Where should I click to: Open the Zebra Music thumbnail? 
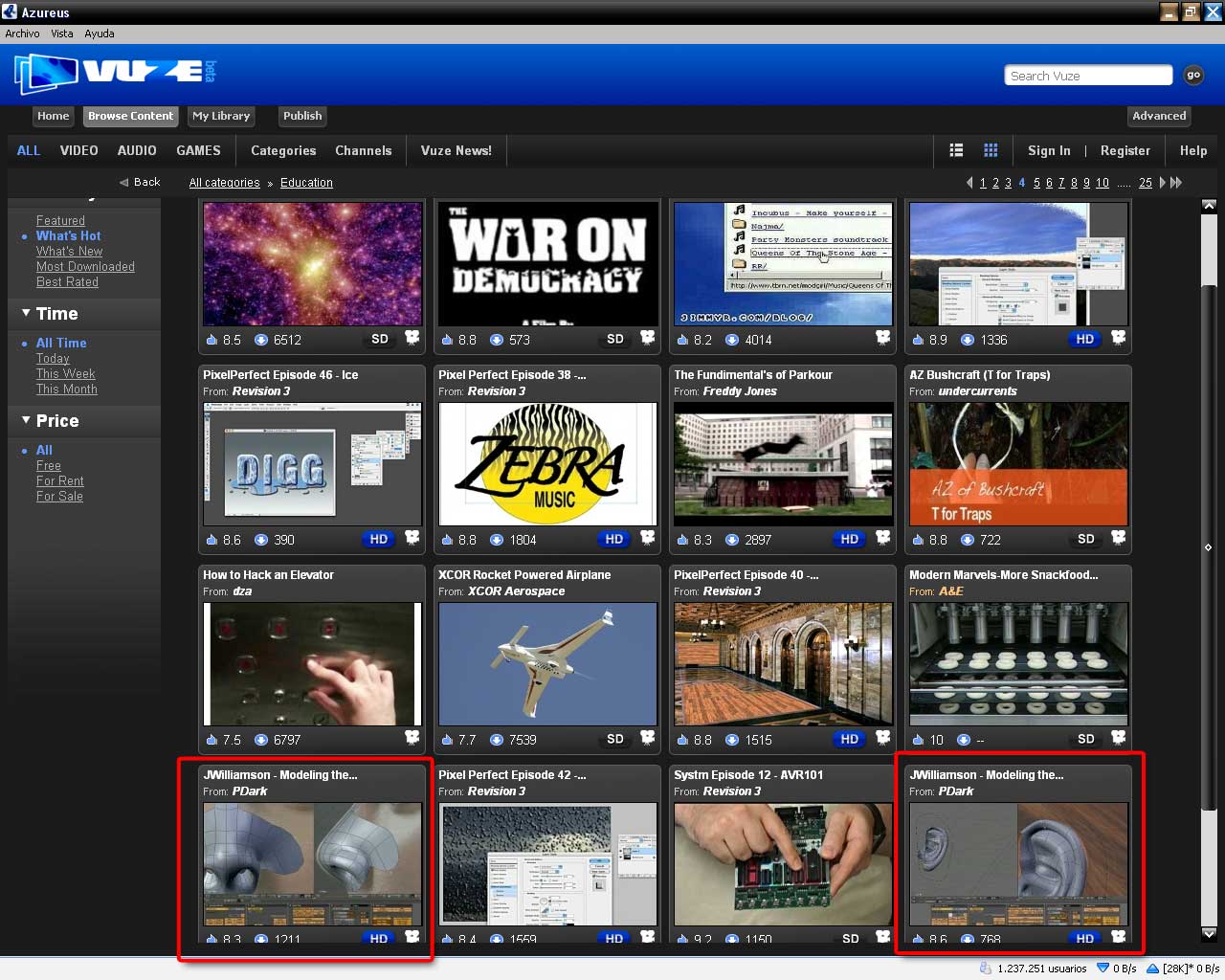pyautogui.click(x=547, y=464)
